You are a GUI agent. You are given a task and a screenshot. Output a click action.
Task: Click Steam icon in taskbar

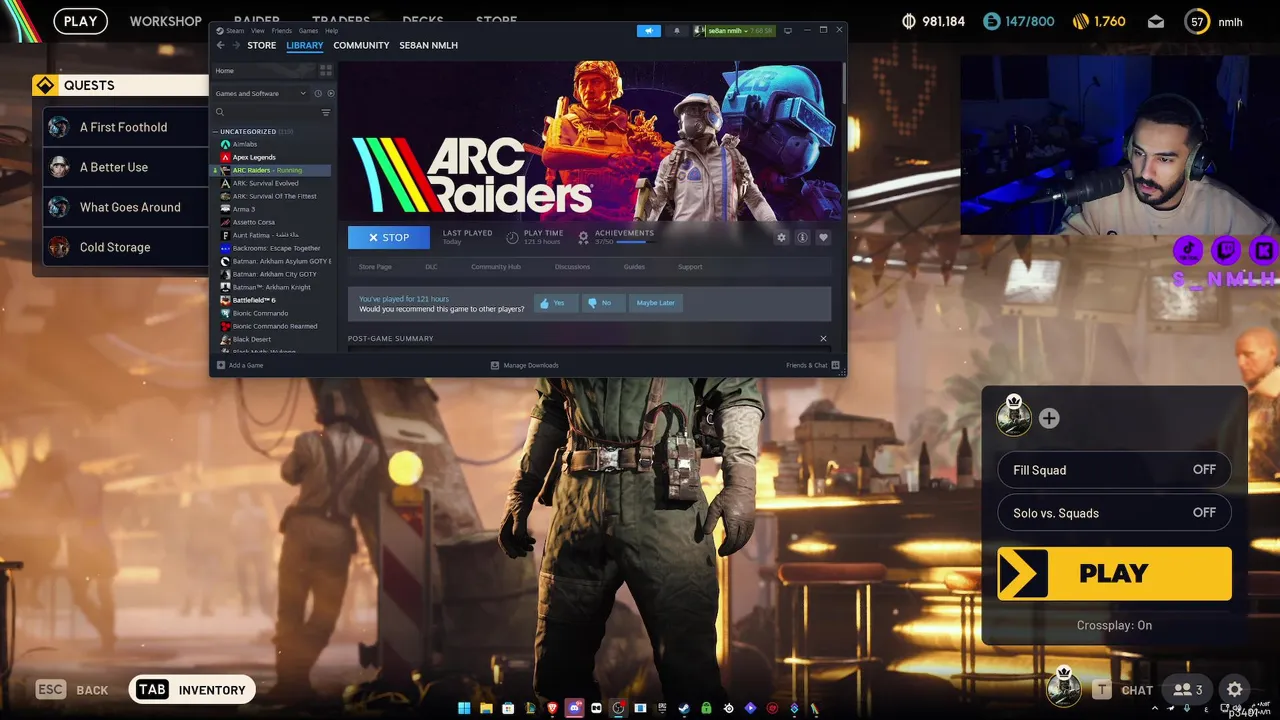[x=684, y=708]
